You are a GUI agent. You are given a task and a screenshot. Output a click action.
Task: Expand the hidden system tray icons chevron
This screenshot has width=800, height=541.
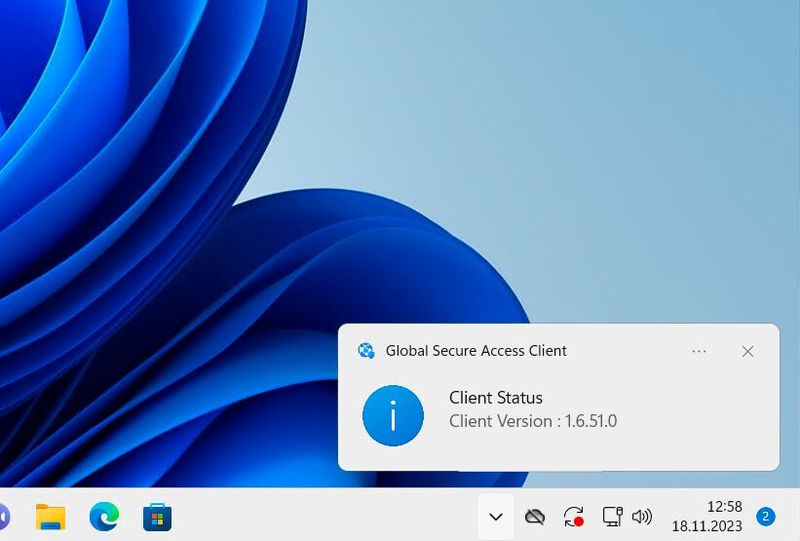(x=496, y=517)
